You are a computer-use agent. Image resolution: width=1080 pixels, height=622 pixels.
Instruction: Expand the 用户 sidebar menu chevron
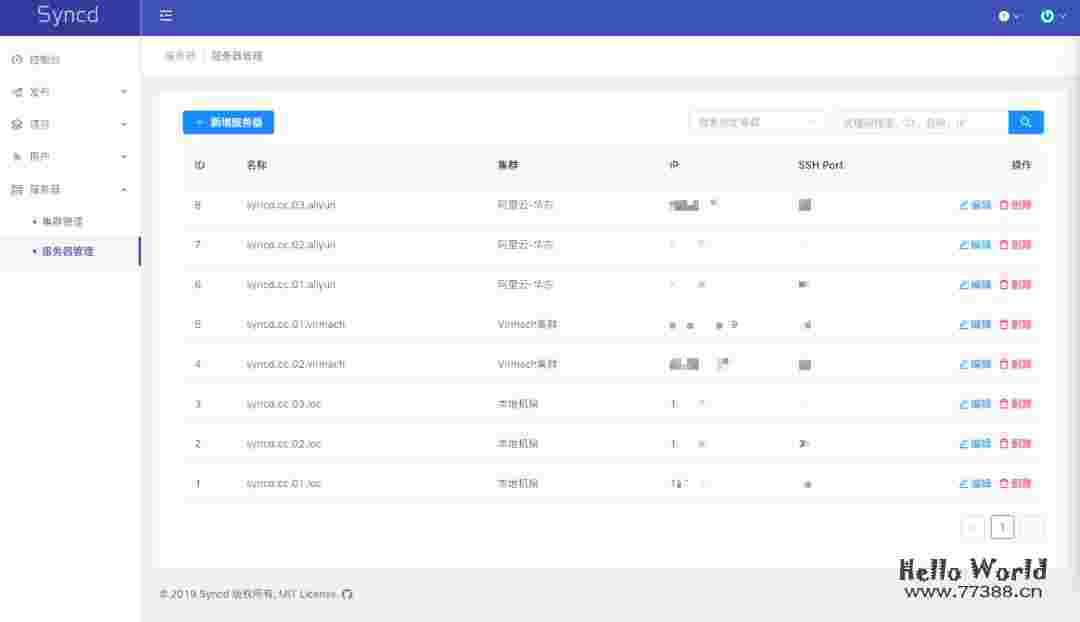[124, 156]
